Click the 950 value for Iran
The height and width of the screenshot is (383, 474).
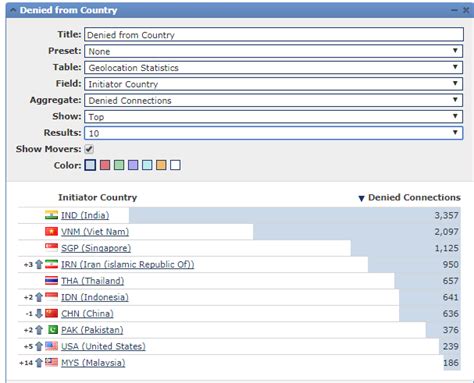[451, 264]
